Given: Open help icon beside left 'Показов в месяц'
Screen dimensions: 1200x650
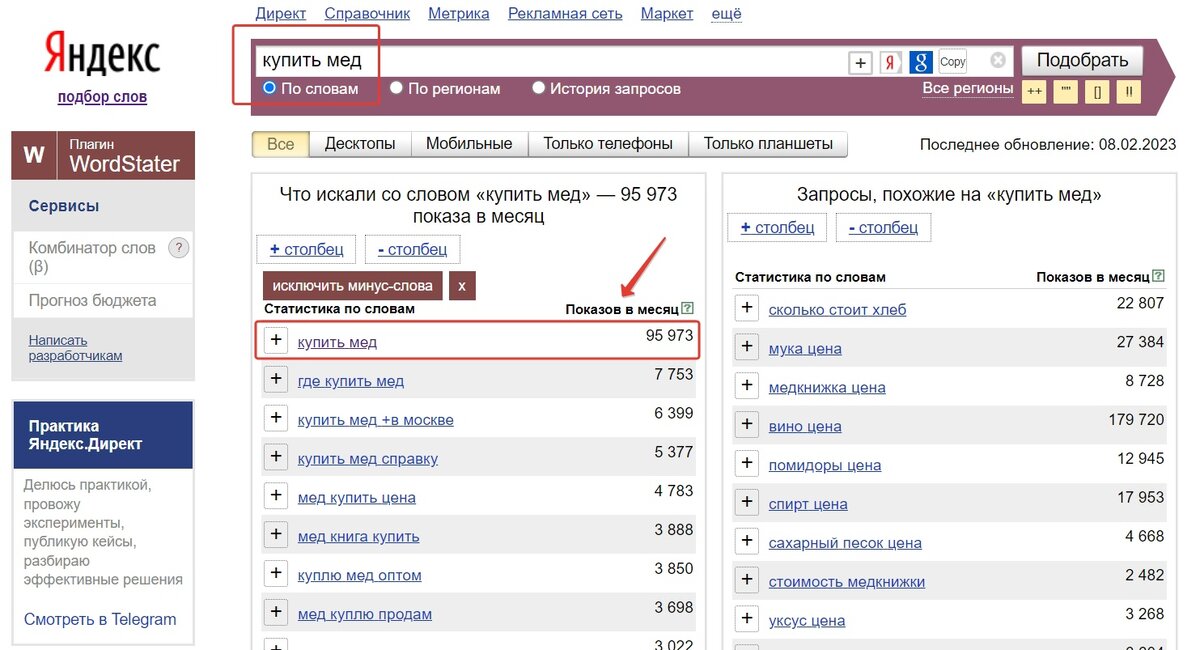Looking at the screenshot, I should tap(688, 309).
